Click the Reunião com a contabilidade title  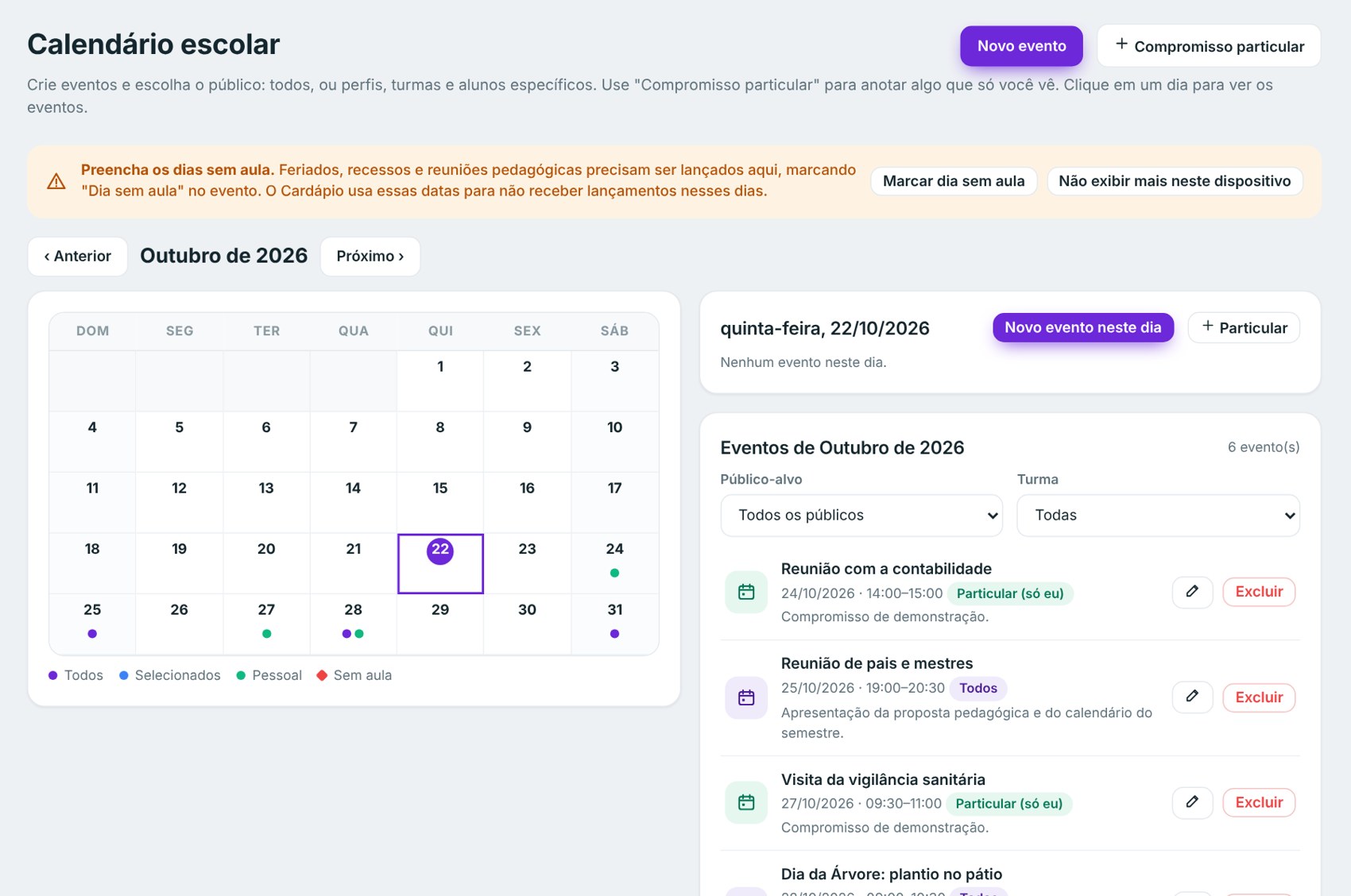[x=886, y=569]
